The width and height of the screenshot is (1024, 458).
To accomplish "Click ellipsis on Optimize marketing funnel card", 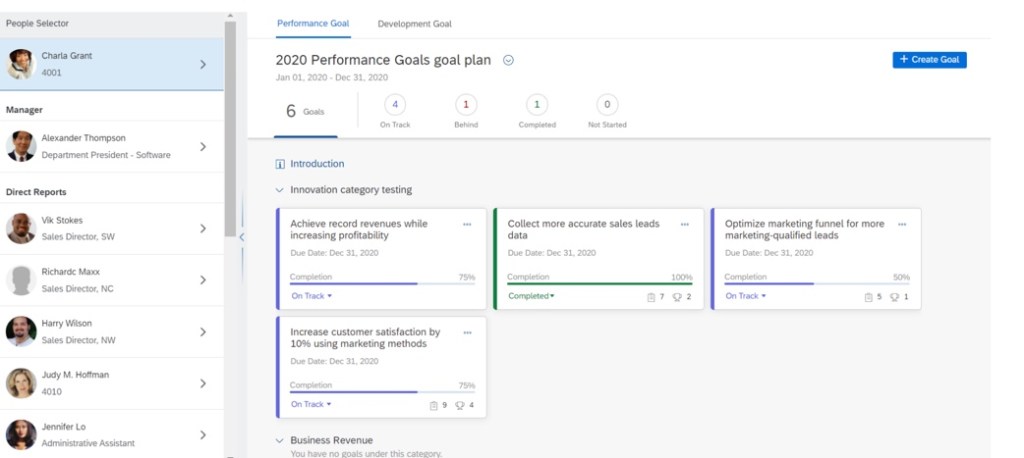I will pyautogui.click(x=901, y=225).
